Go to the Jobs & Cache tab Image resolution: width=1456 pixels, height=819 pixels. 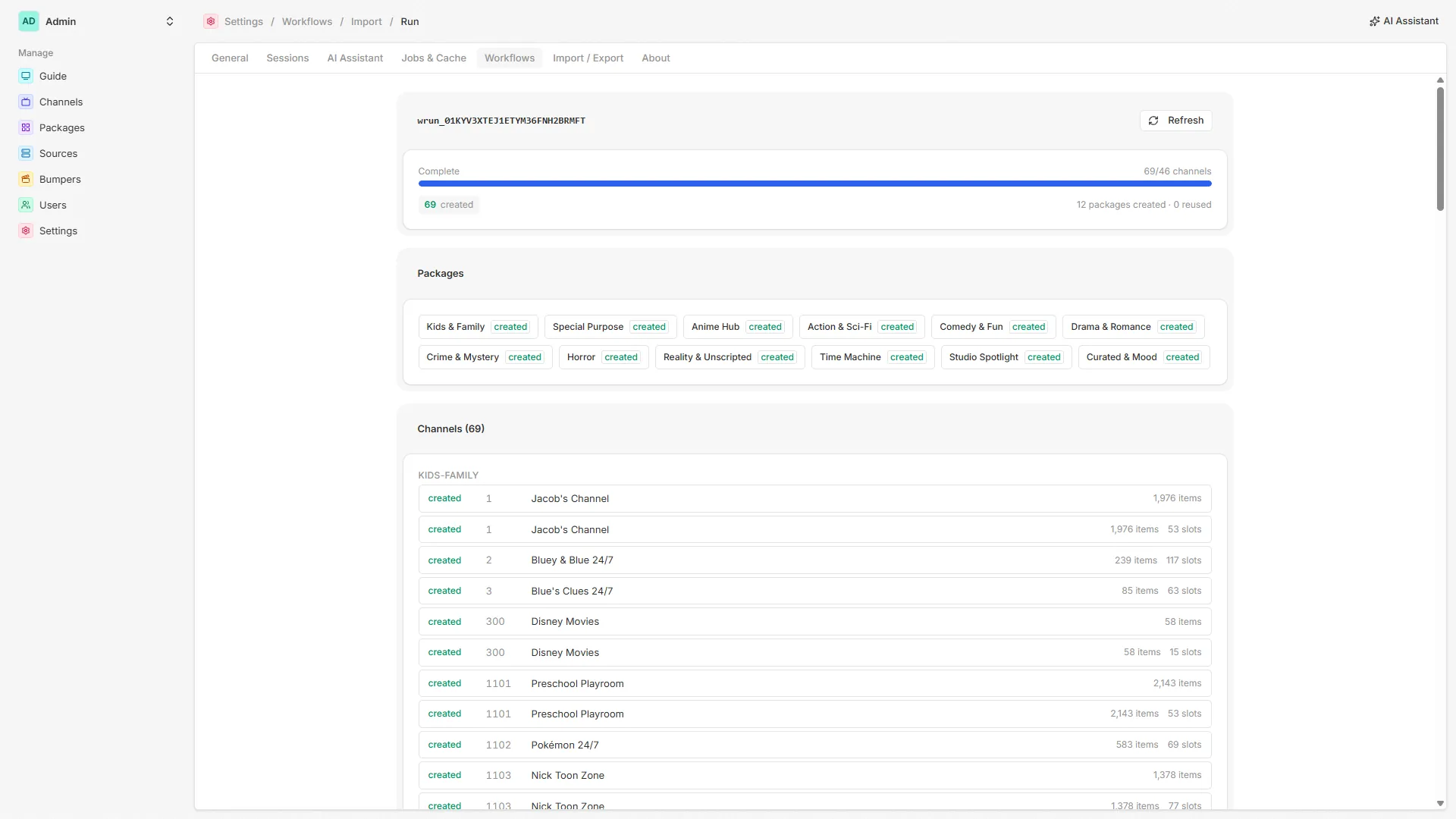click(434, 58)
